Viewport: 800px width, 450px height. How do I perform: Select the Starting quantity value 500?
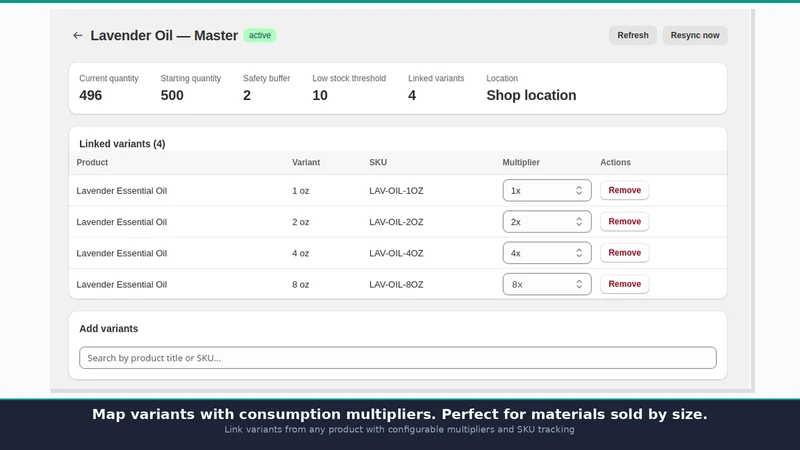pos(172,95)
